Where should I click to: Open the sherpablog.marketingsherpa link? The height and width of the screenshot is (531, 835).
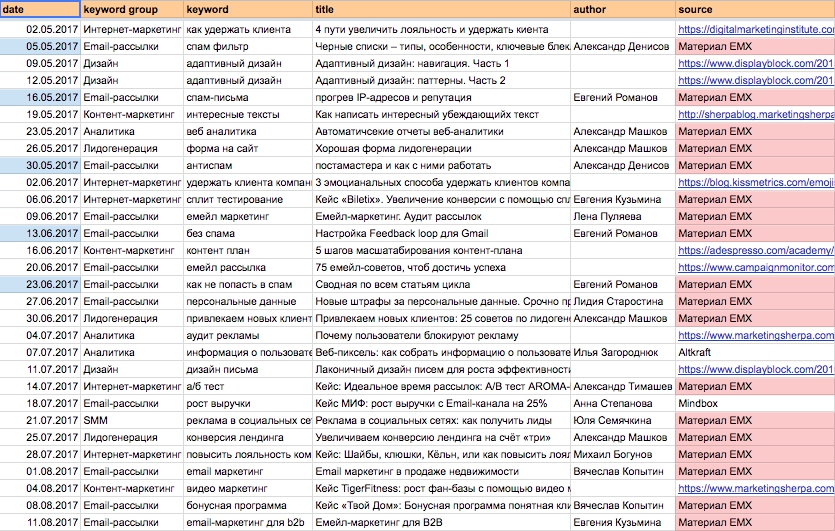click(756, 115)
